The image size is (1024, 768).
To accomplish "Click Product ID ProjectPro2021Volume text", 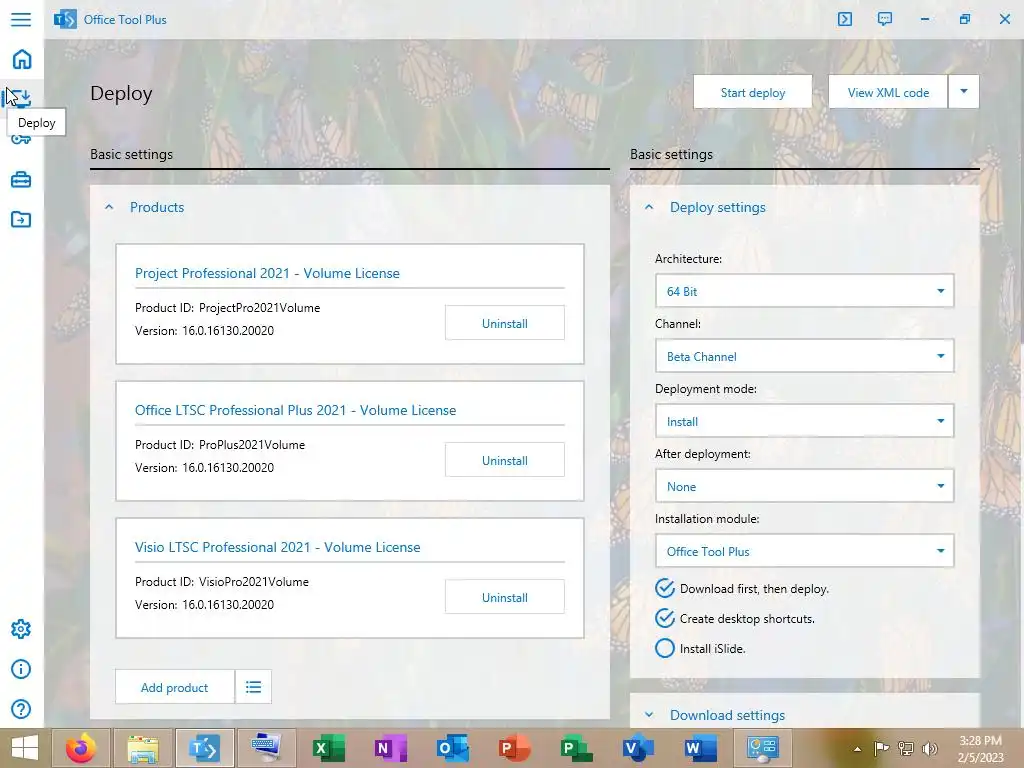I will pyautogui.click(x=227, y=308).
